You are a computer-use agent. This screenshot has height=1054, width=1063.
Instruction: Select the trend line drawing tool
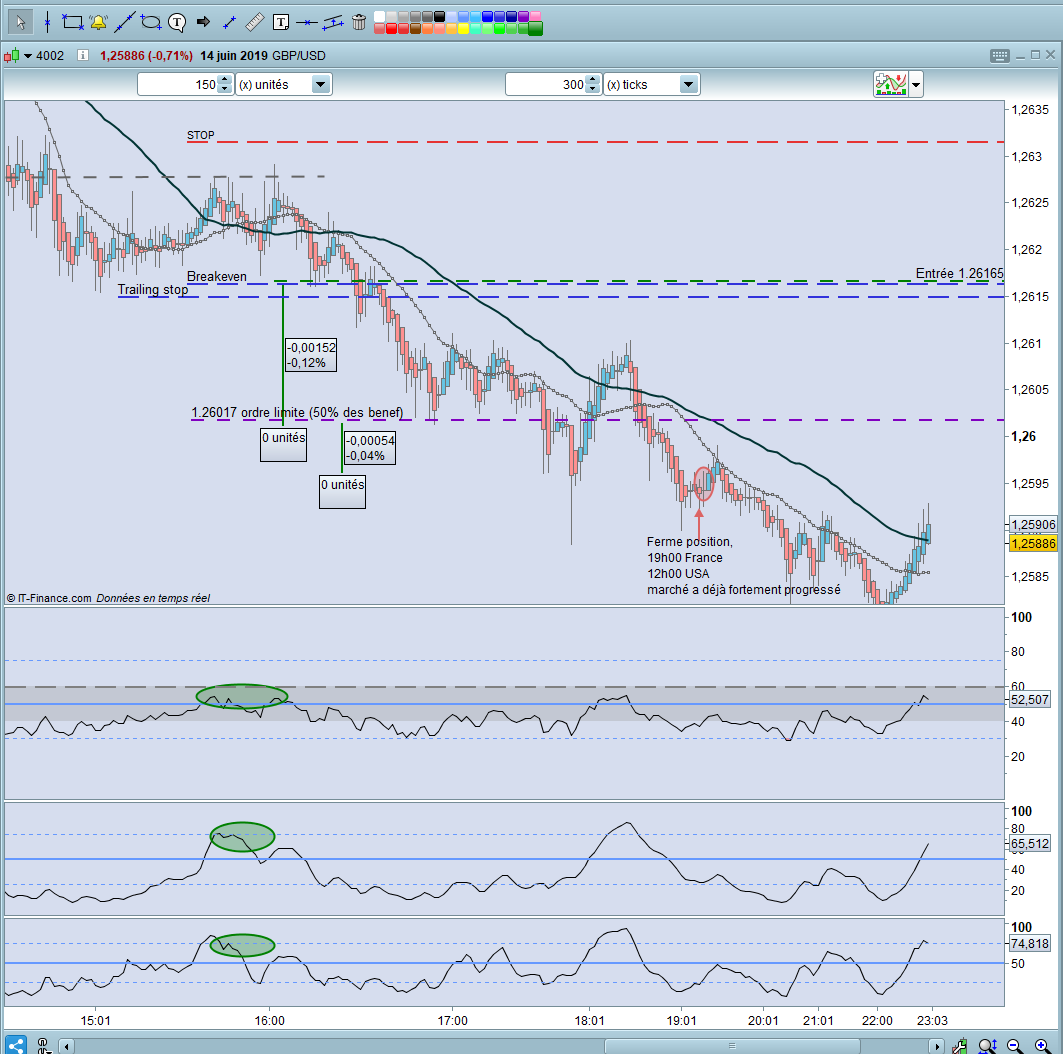(x=124, y=22)
